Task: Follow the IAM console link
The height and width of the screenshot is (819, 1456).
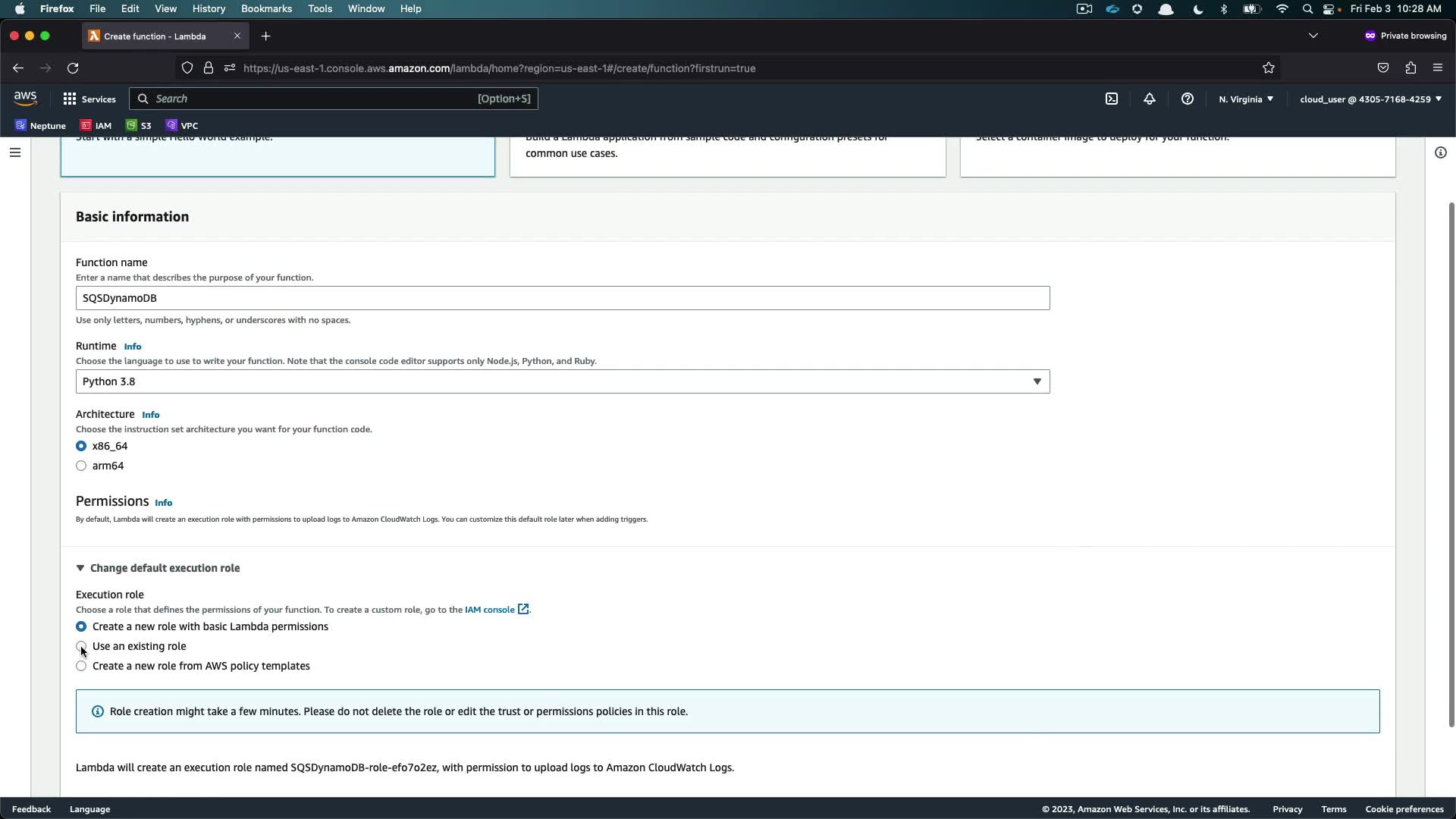Action: point(490,610)
